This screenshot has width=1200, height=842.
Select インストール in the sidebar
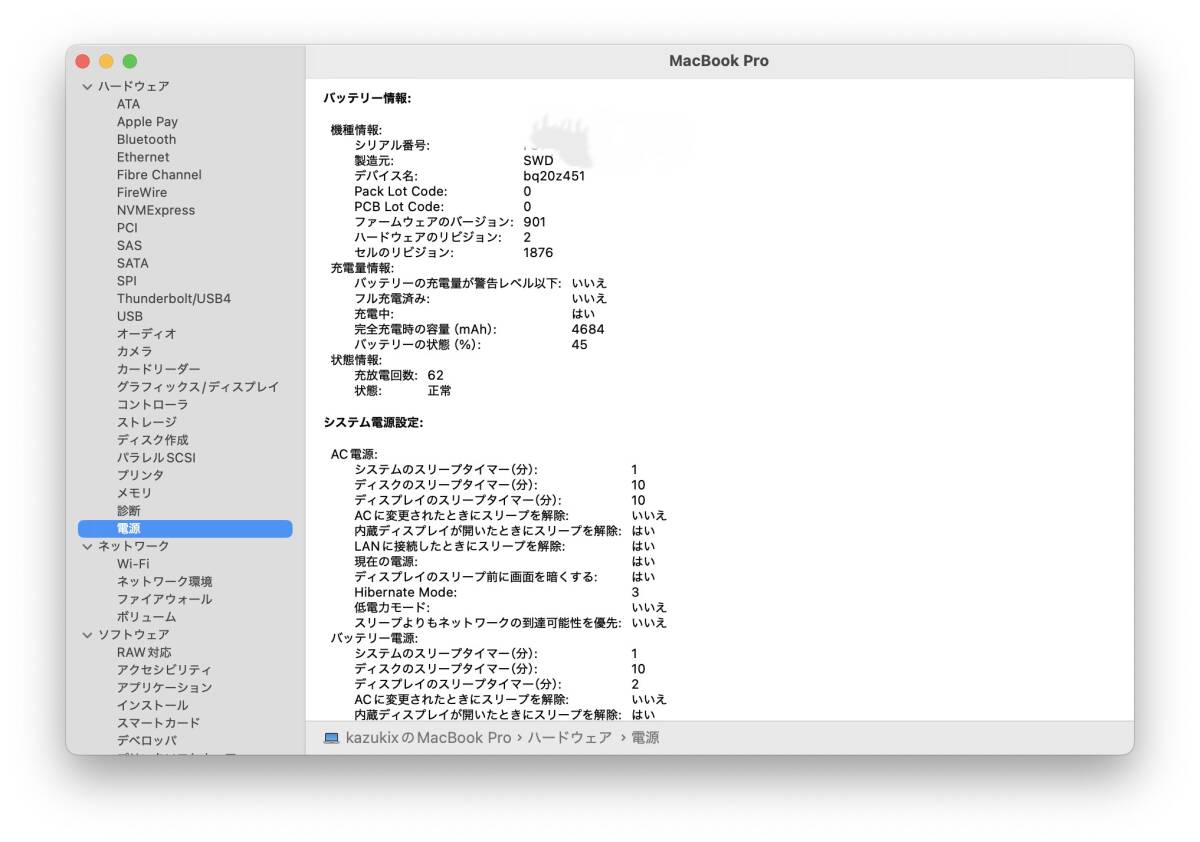point(152,705)
